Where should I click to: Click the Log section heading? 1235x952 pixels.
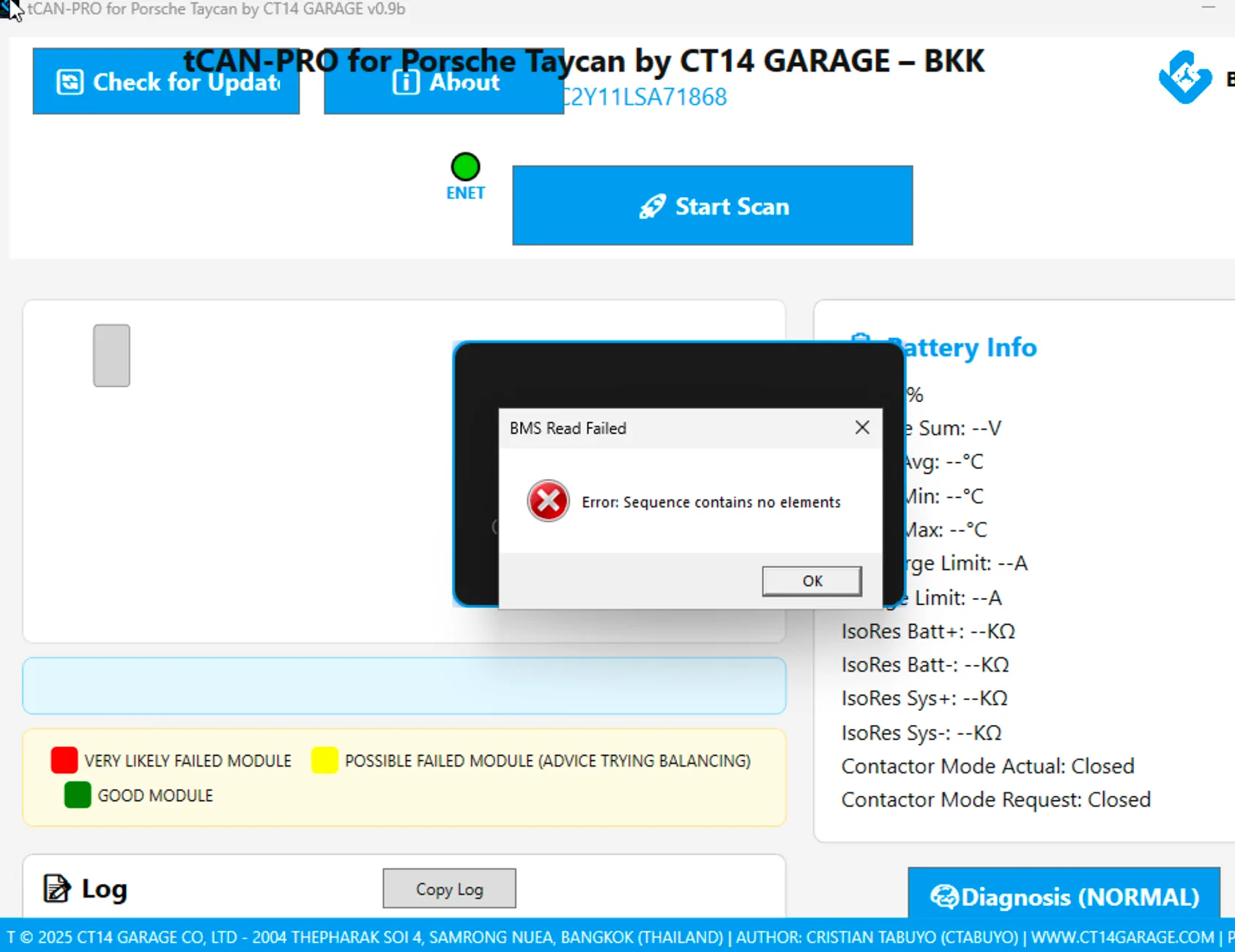click(104, 888)
